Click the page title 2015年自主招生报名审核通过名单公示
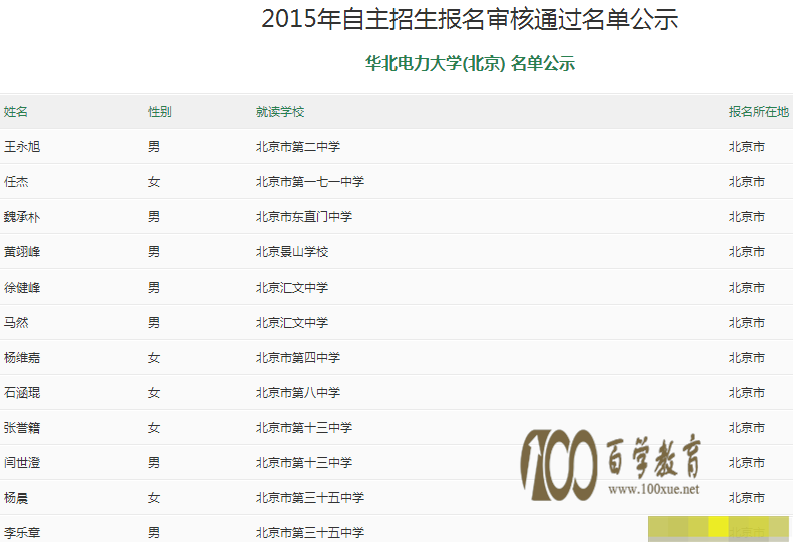The width and height of the screenshot is (793, 542). (469, 19)
